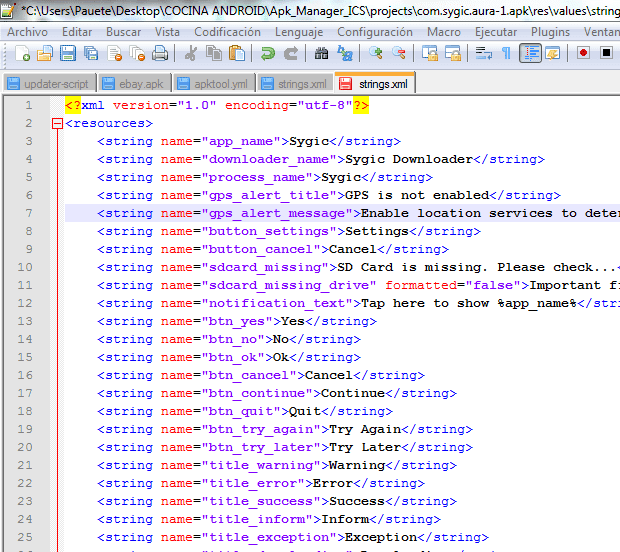Image resolution: width=620 pixels, height=552 pixels.
Task: Click the "Continue" string value
Action: point(353,393)
